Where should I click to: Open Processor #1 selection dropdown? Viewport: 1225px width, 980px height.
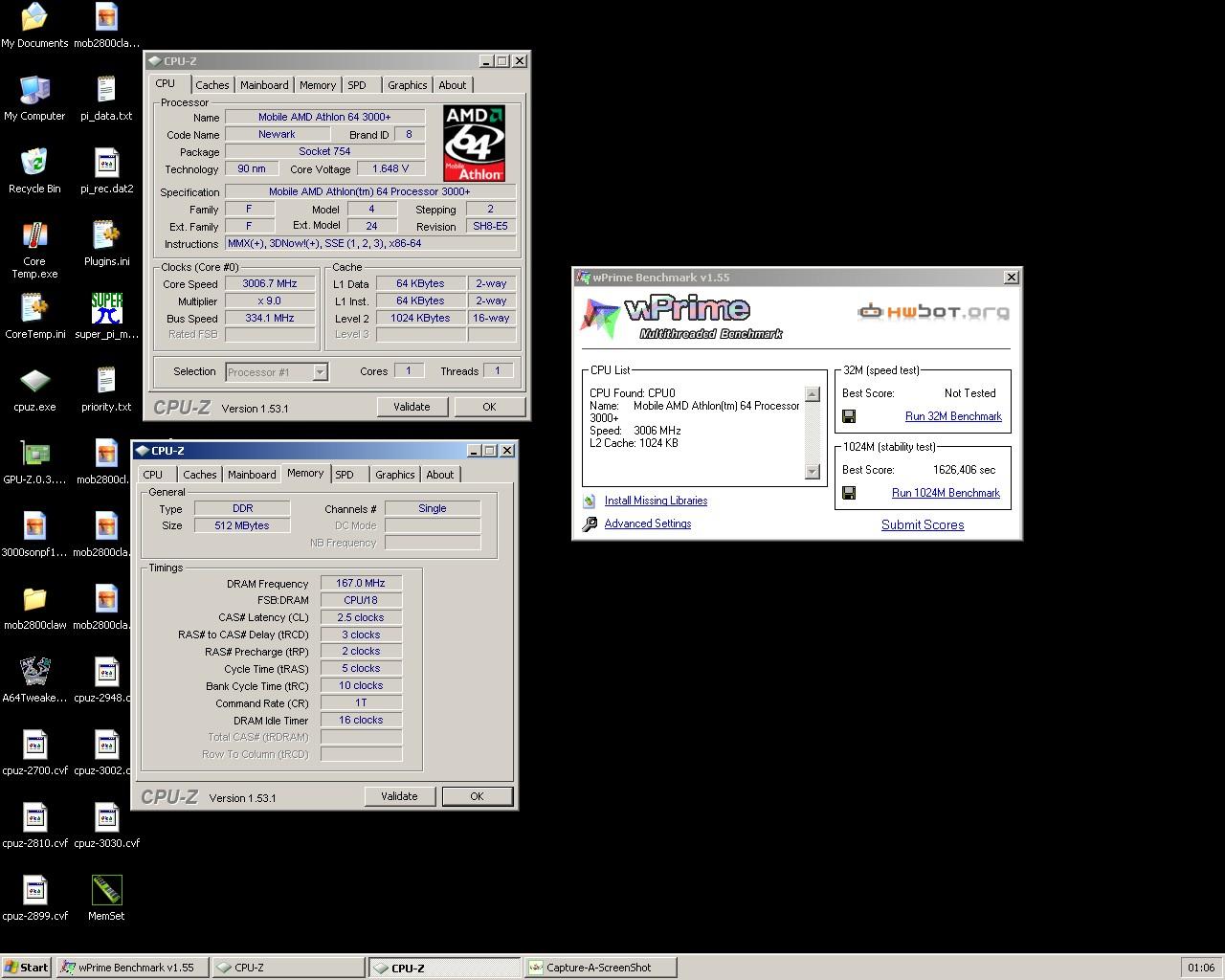click(x=320, y=372)
